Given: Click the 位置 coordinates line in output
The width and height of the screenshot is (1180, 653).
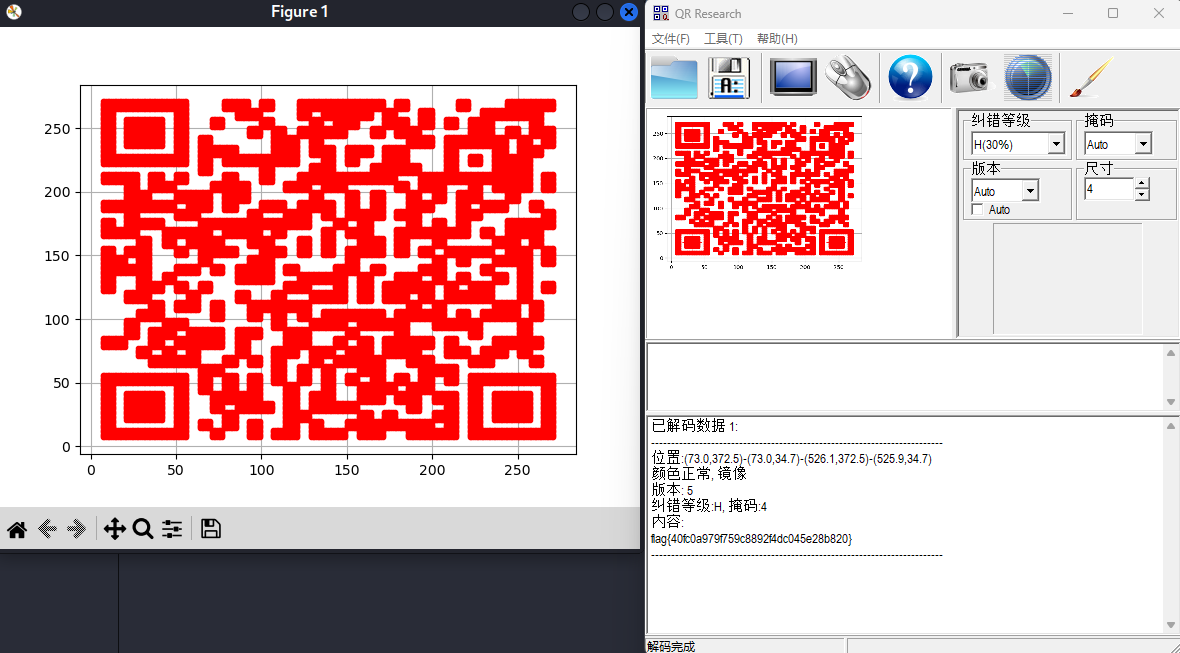Looking at the screenshot, I should point(792,458).
